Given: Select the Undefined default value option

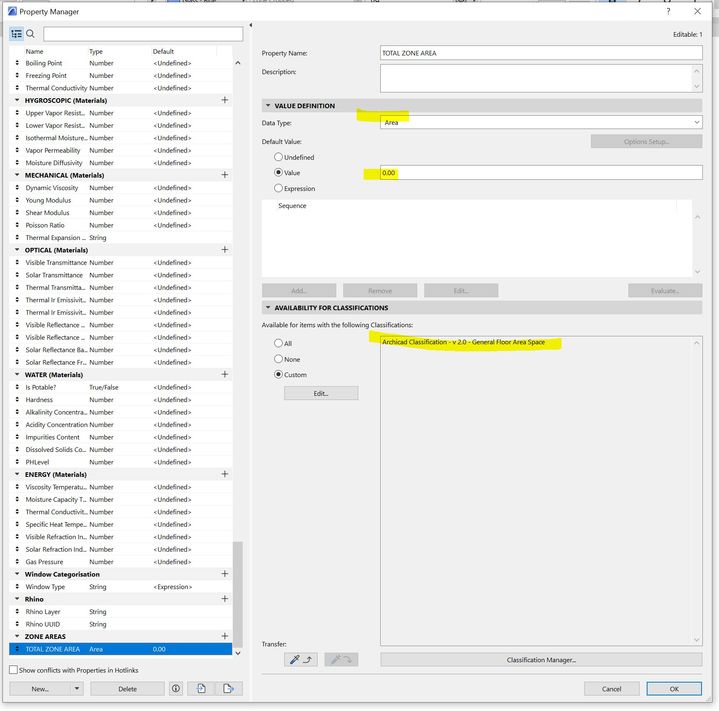Looking at the screenshot, I should pyautogui.click(x=278, y=157).
